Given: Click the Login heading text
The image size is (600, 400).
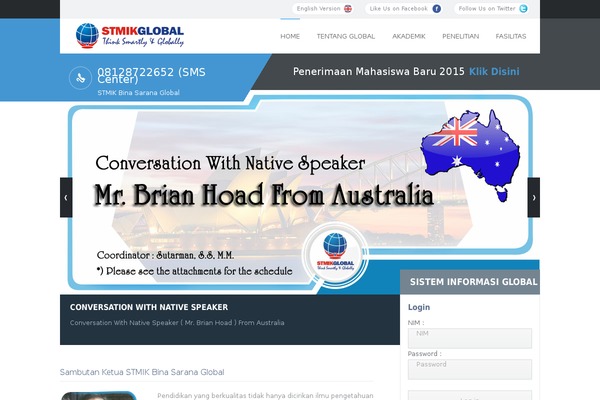Looking at the screenshot, I should click(x=419, y=307).
